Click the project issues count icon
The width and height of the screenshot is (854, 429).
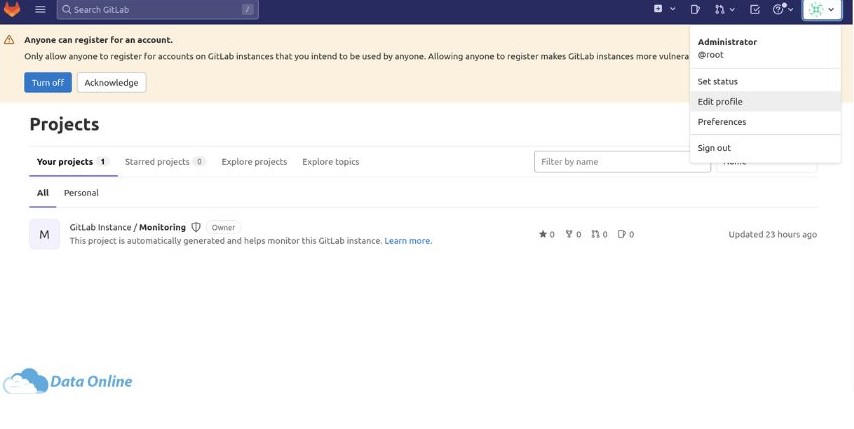pos(621,234)
